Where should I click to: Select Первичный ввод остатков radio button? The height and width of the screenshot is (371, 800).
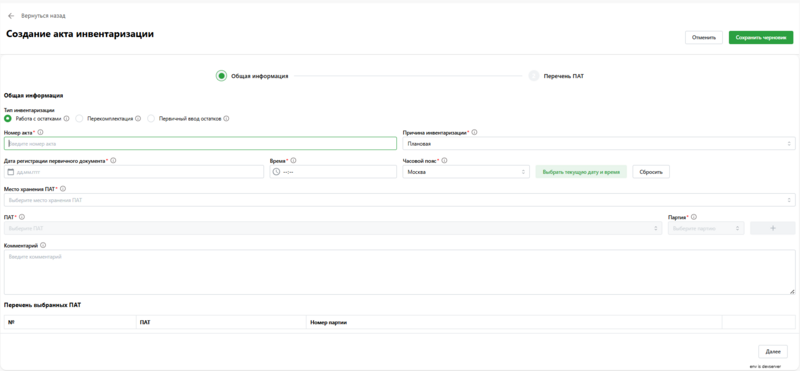coord(151,118)
